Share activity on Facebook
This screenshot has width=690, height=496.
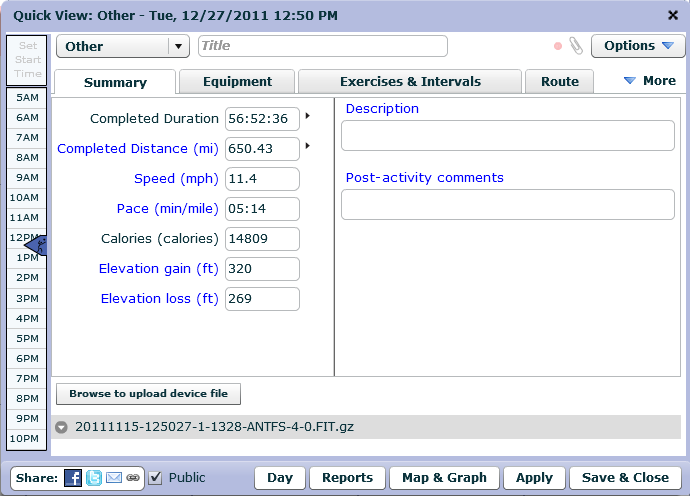point(73,478)
